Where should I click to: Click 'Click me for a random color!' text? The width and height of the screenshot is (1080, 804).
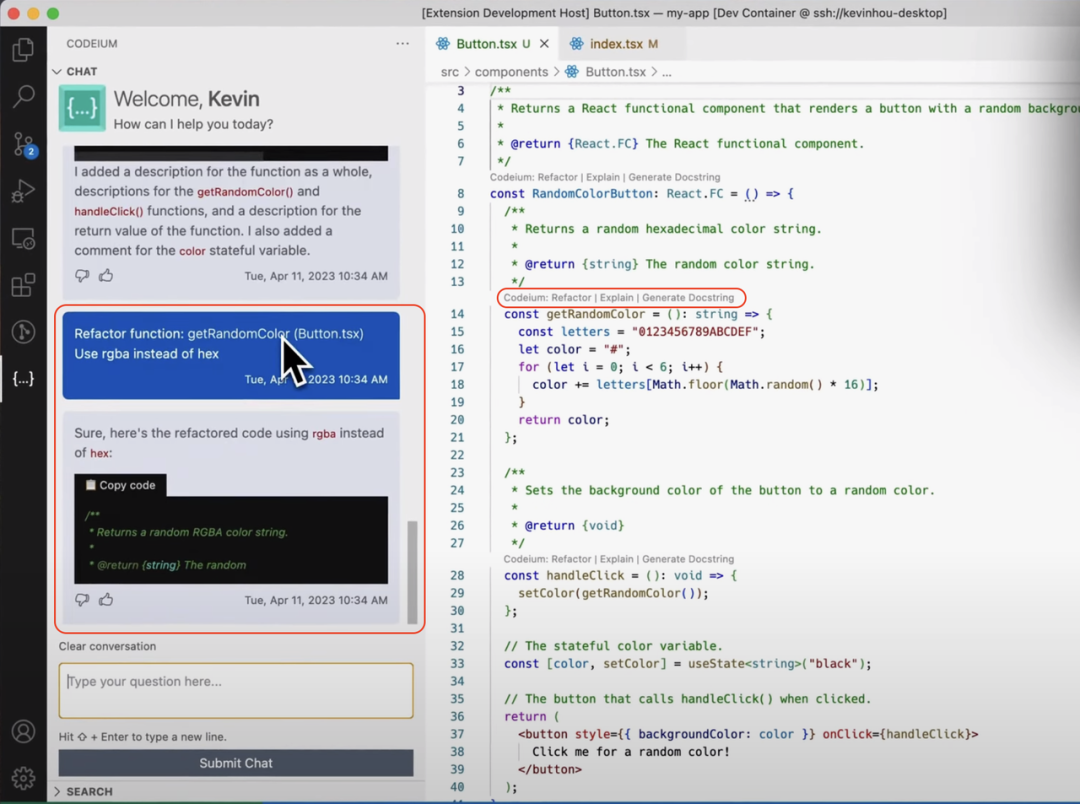[x=630, y=752]
